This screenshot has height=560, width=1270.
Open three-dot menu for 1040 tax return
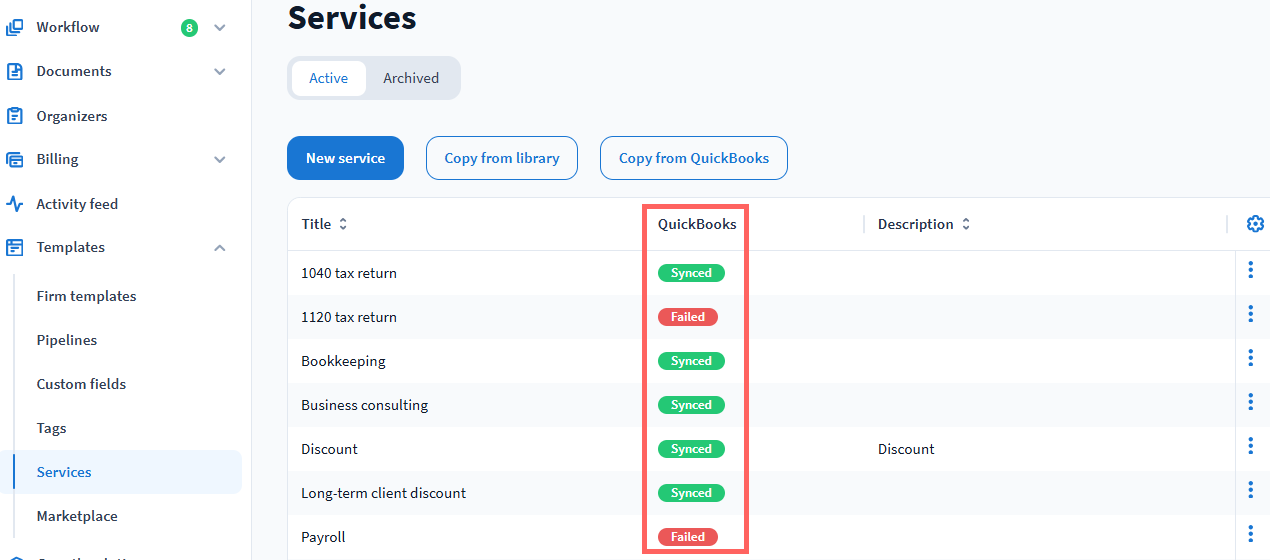pyautogui.click(x=1250, y=270)
